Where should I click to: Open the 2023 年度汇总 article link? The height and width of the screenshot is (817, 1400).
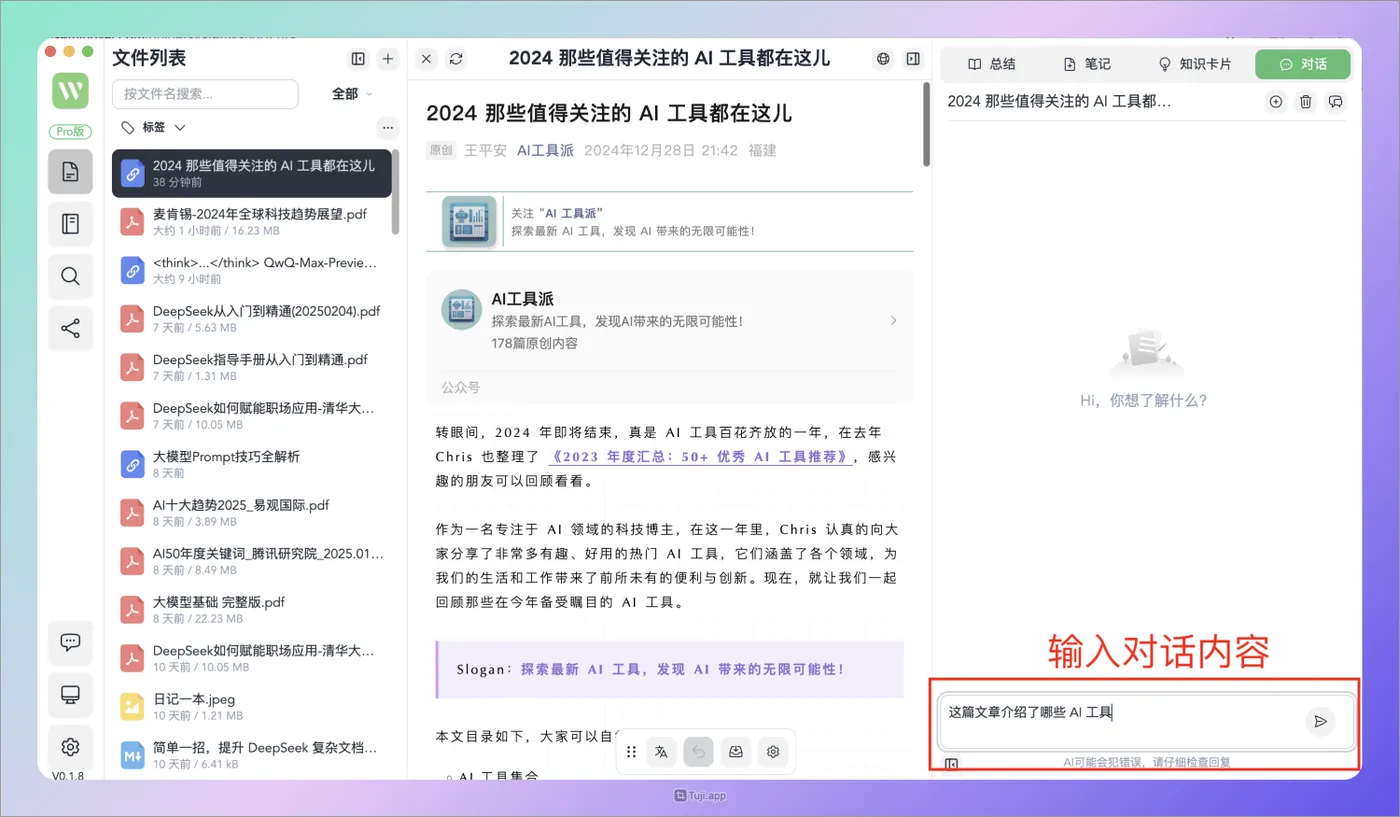(702, 456)
